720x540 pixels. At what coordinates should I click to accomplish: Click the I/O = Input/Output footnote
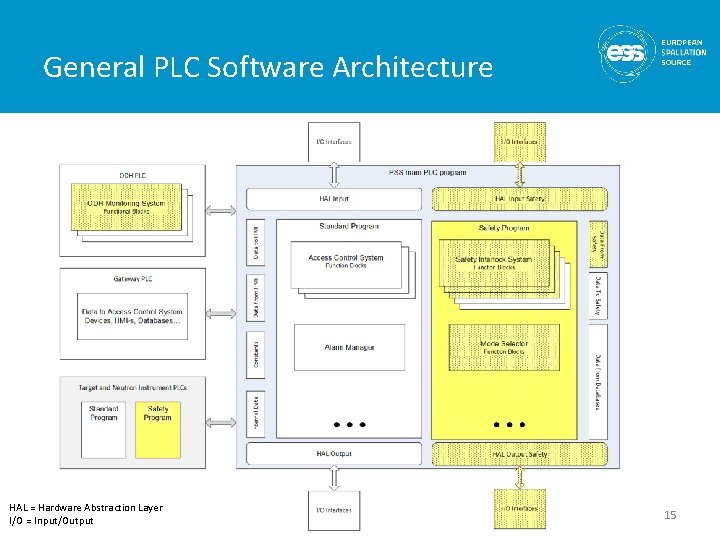pyautogui.click(x=51, y=521)
